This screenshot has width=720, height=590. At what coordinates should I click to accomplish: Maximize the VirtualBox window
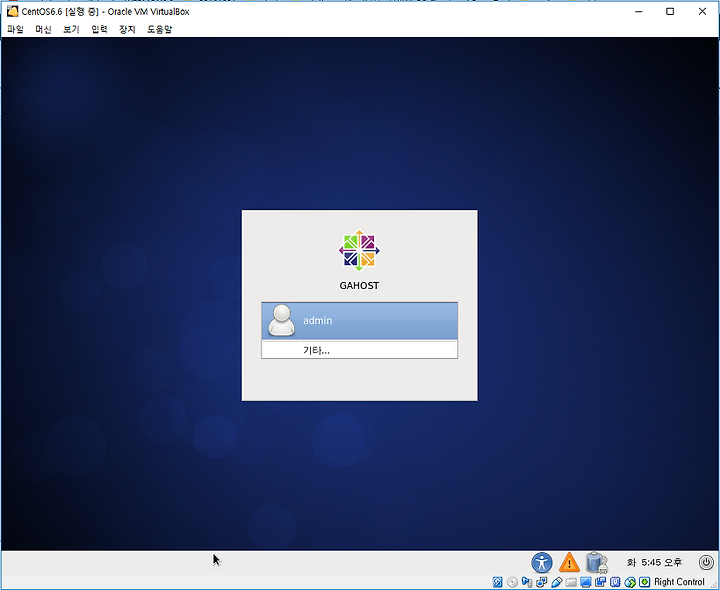coord(670,11)
